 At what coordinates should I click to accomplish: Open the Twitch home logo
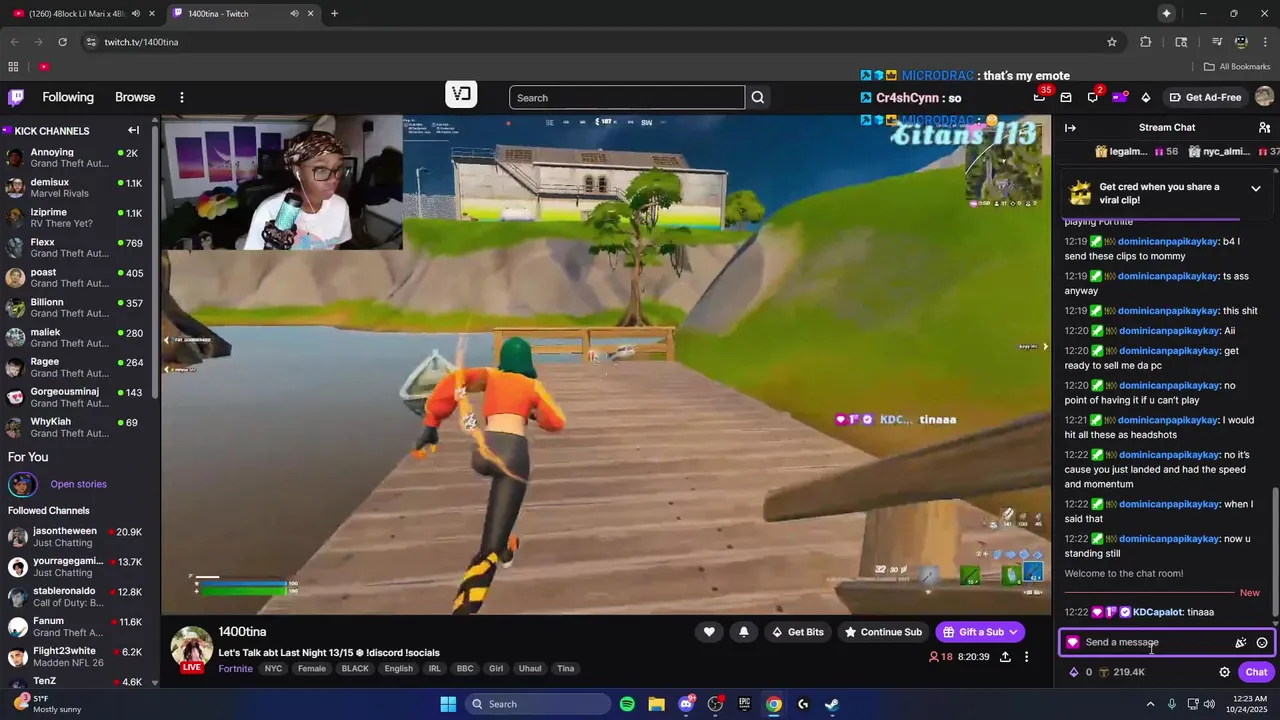(16, 97)
